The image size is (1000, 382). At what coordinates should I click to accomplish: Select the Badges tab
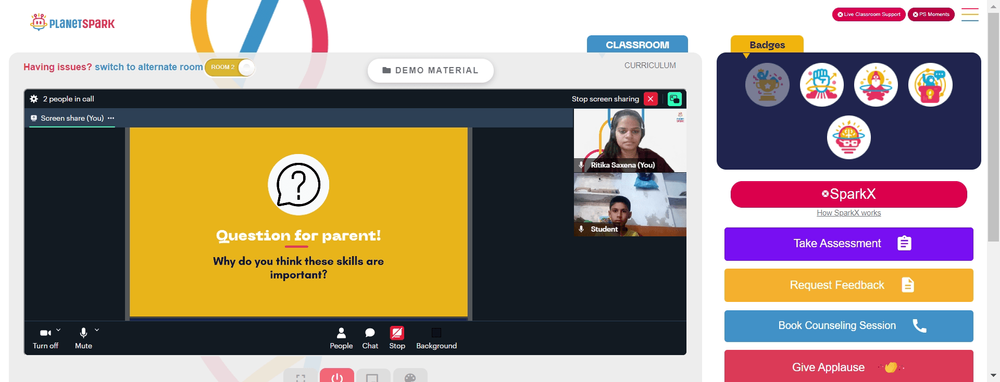767,45
